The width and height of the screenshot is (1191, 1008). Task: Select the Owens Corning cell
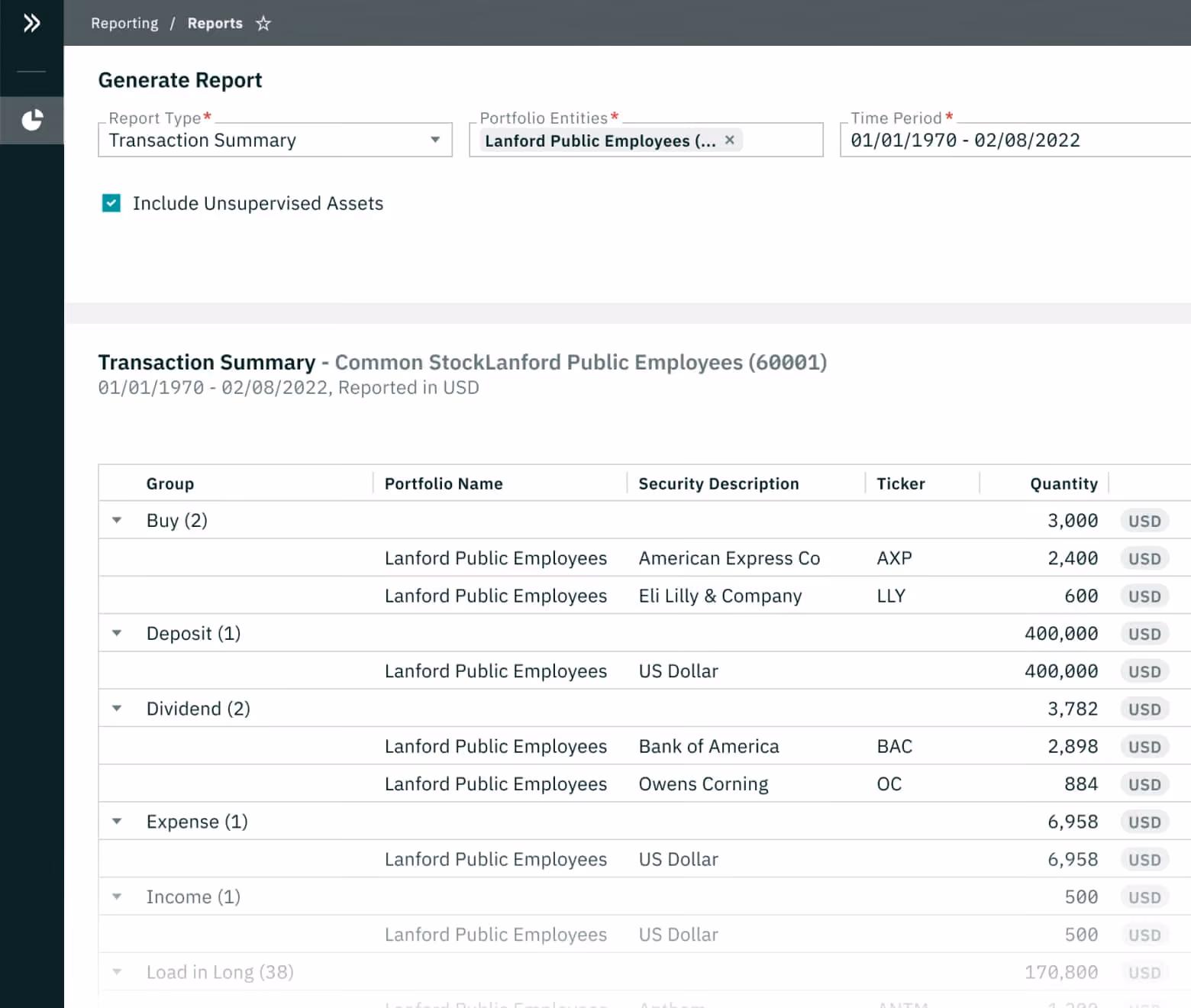coord(703,784)
